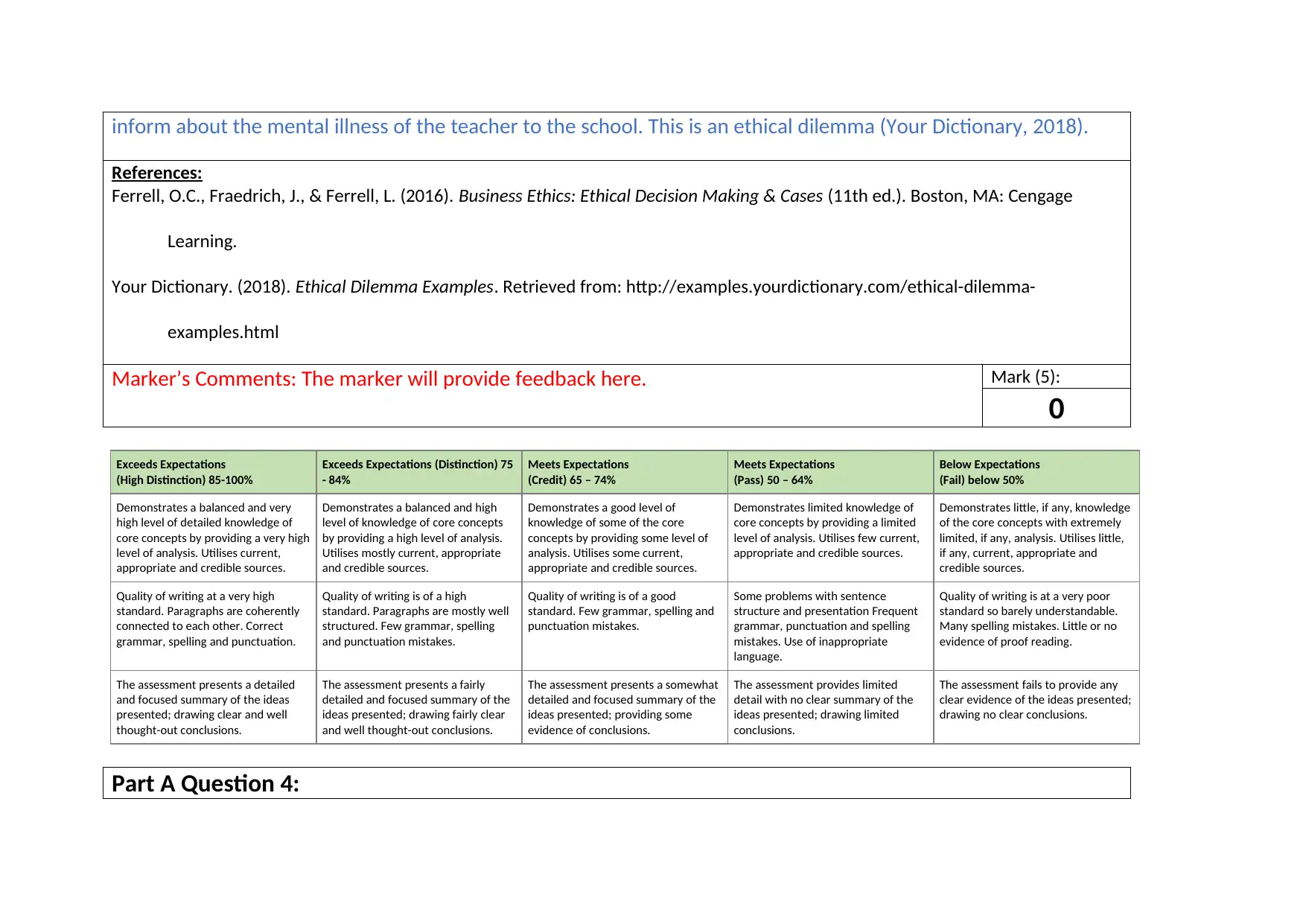The image size is (1306, 924).
Task: Select the Pass 50 – 64% header
Action: pos(830,472)
